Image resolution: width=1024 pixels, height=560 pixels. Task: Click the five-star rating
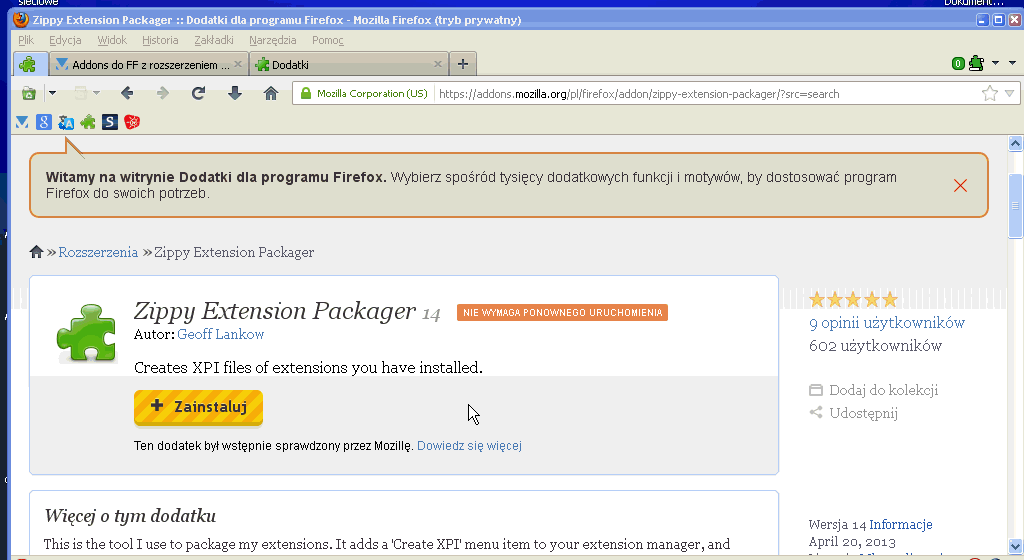coord(854,300)
